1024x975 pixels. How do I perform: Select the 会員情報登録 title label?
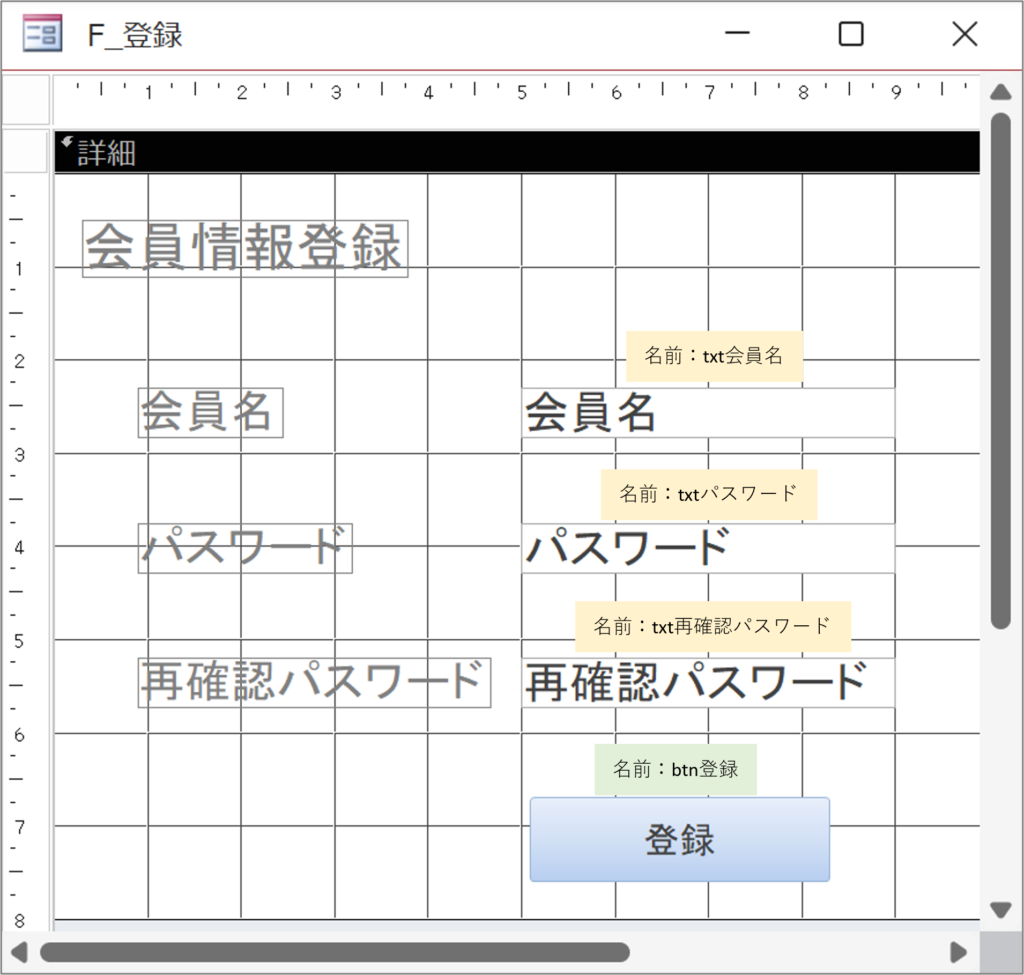[245, 248]
